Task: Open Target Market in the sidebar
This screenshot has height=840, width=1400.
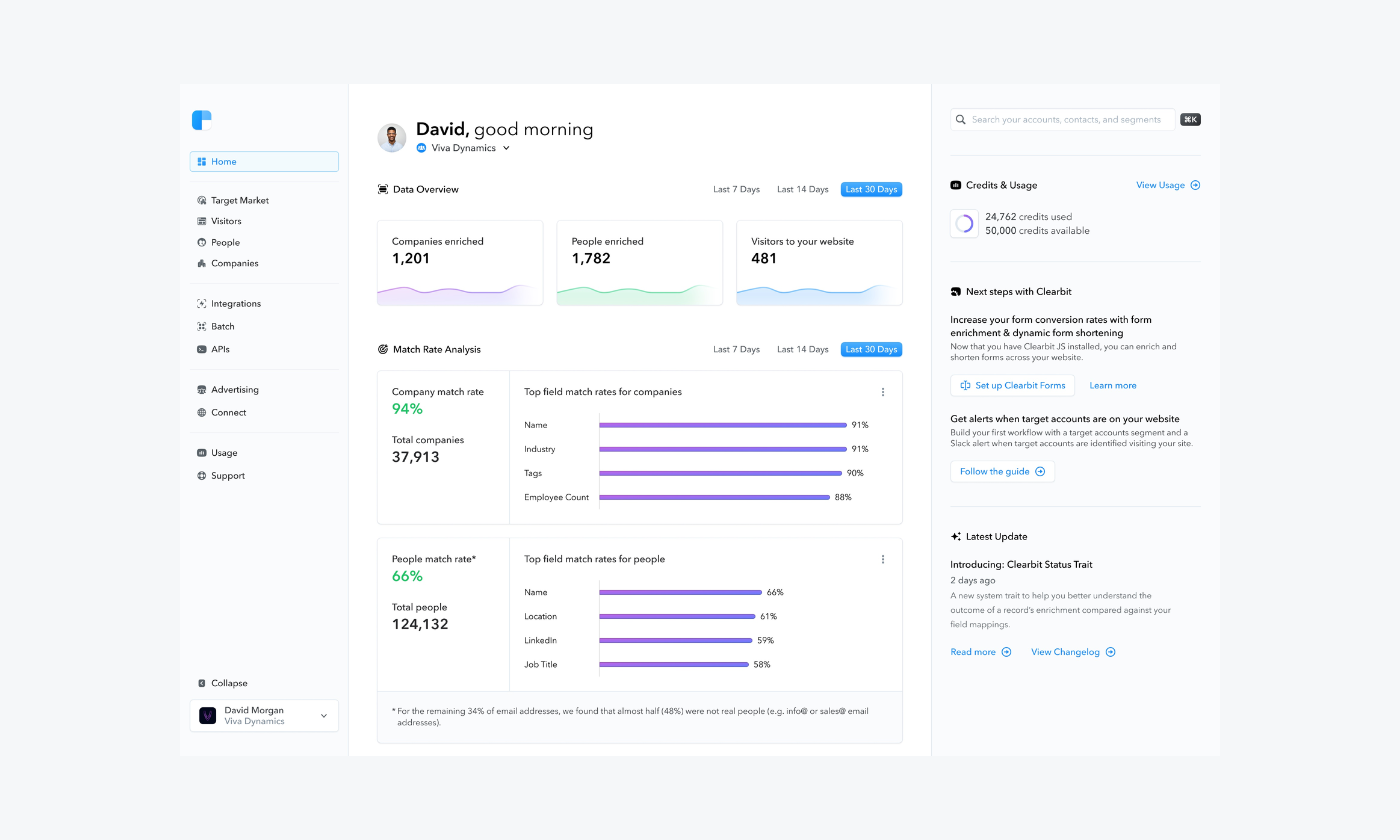Action: pos(240,200)
